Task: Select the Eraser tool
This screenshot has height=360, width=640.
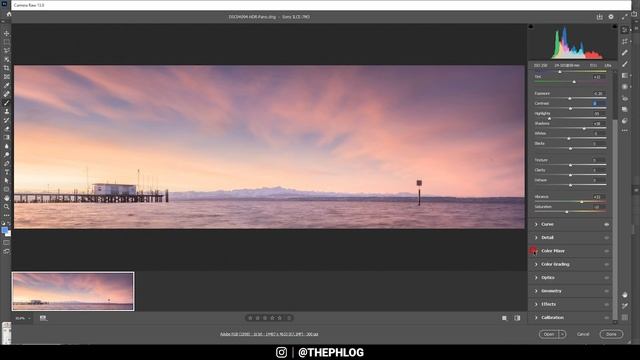Action: coord(6,129)
